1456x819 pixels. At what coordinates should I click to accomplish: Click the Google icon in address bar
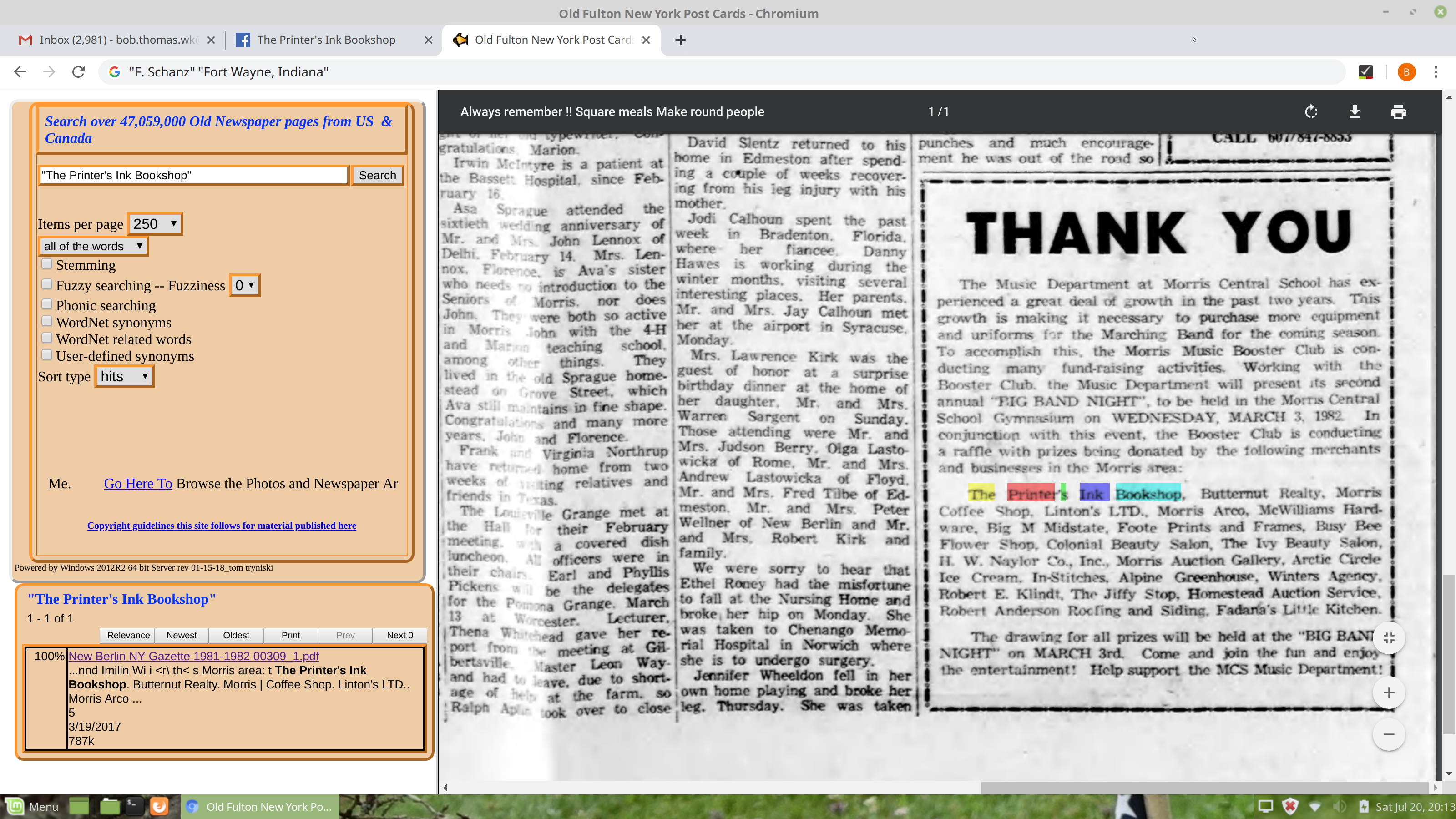point(115,72)
